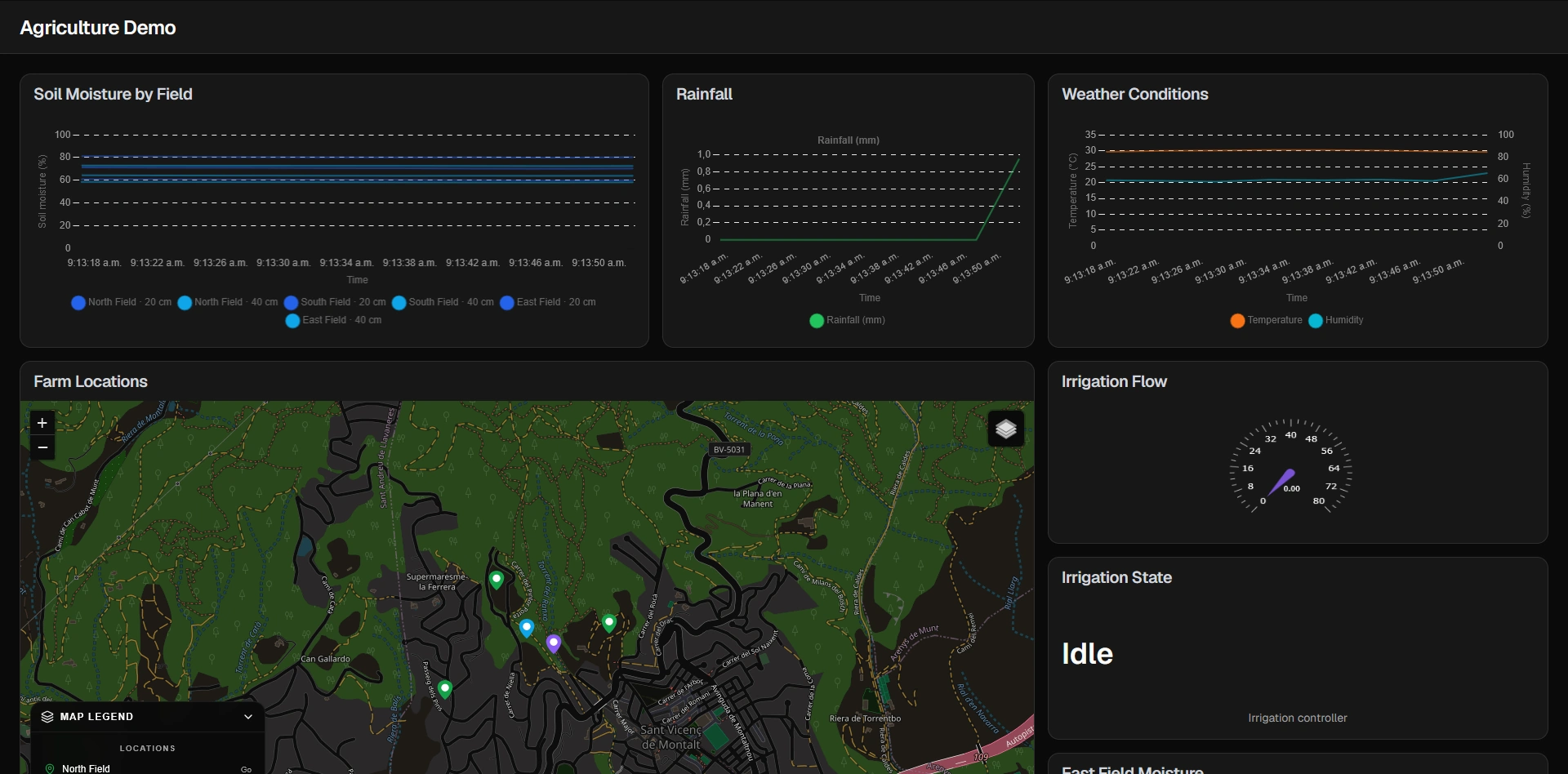Click the blue location marker on map

click(x=527, y=628)
